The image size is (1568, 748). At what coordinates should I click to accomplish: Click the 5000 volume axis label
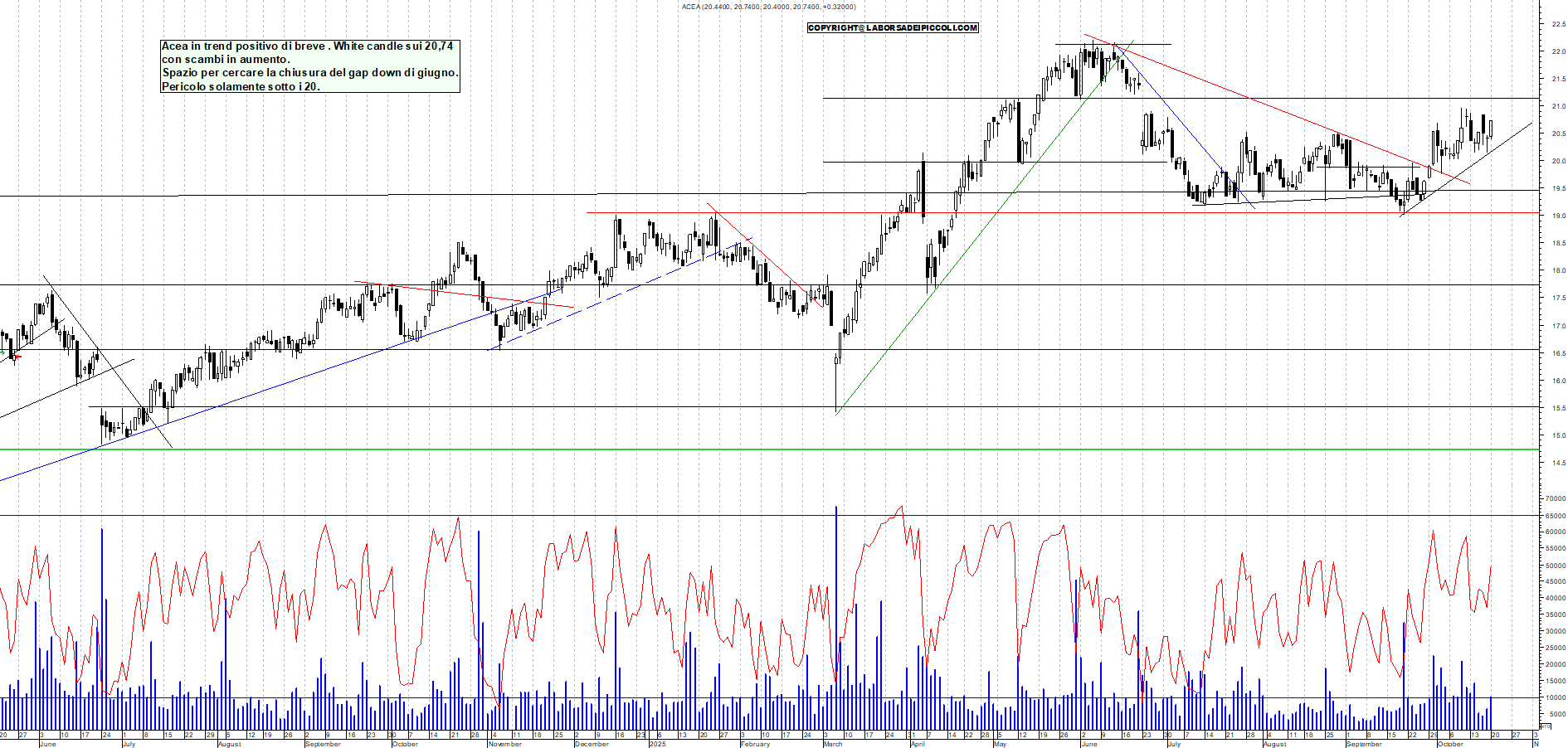(x=1557, y=714)
